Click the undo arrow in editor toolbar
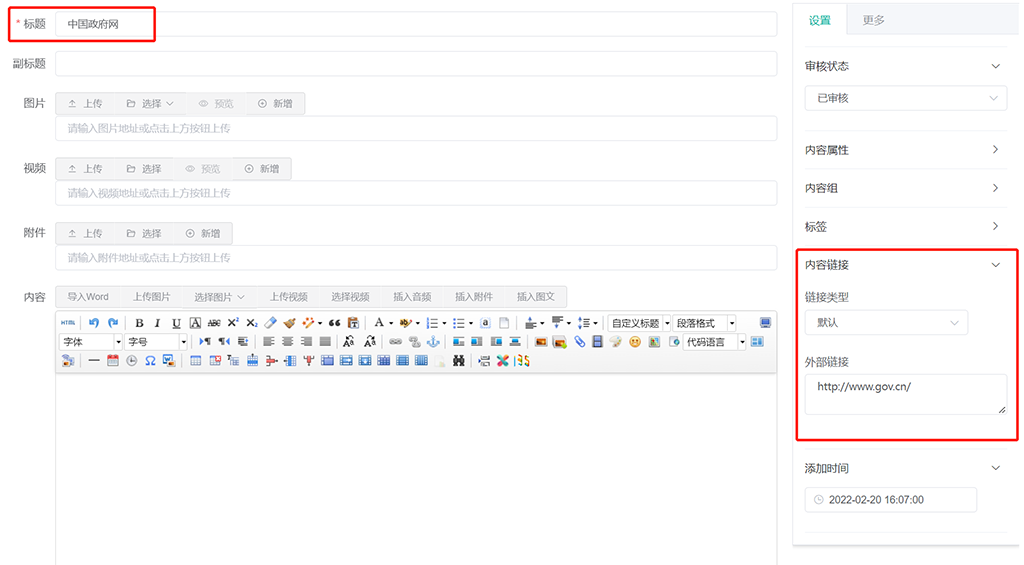Viewport: 1024px width, 565px height. 94,323
